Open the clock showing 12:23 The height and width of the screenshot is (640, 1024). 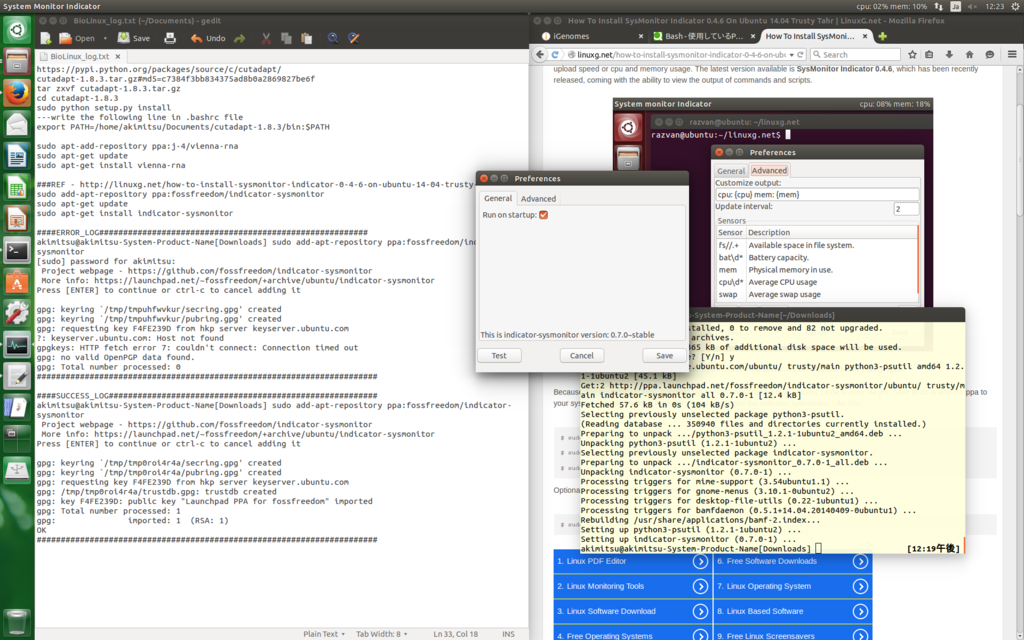point(994,6)
